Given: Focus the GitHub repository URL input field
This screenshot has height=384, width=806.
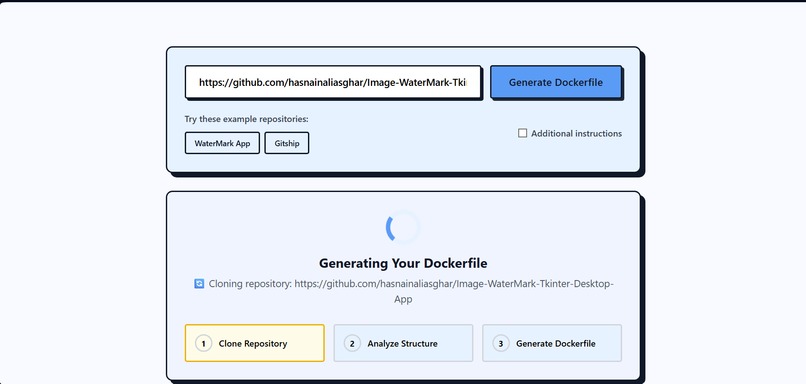Looking at the screenshot, I should [x=333, y=82].
